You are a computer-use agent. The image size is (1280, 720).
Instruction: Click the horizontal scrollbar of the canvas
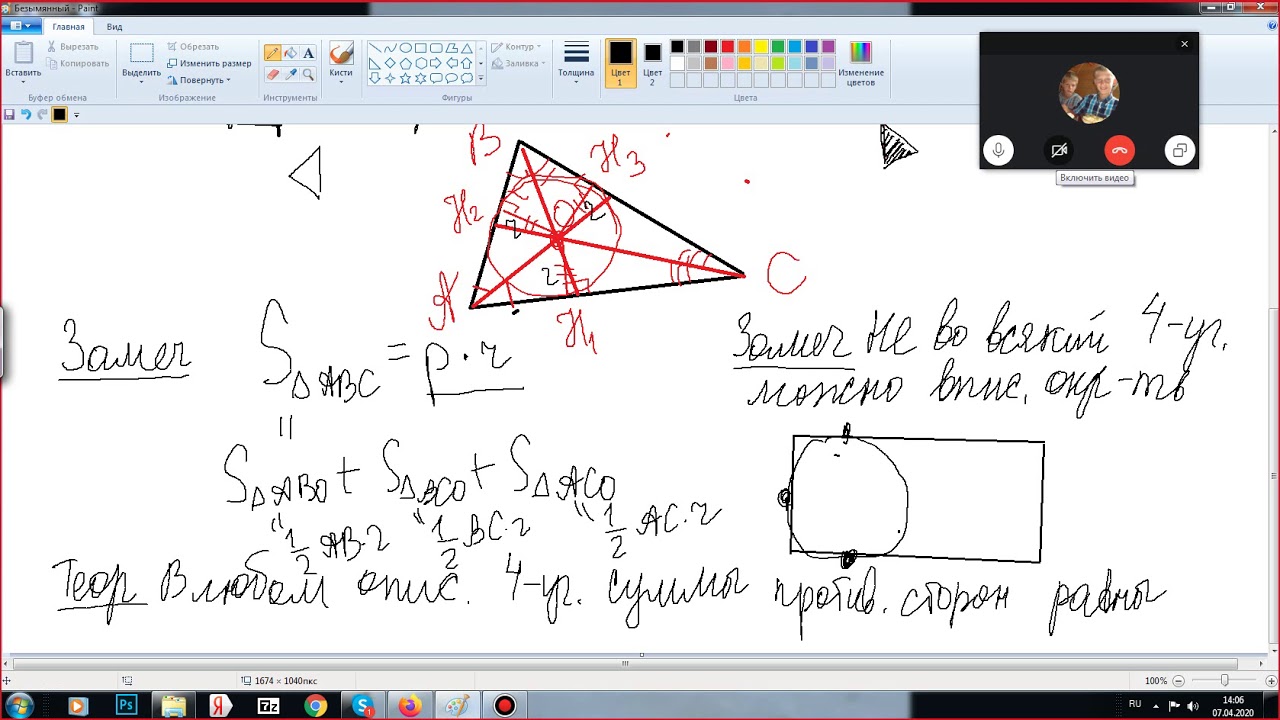click(626, 663)
